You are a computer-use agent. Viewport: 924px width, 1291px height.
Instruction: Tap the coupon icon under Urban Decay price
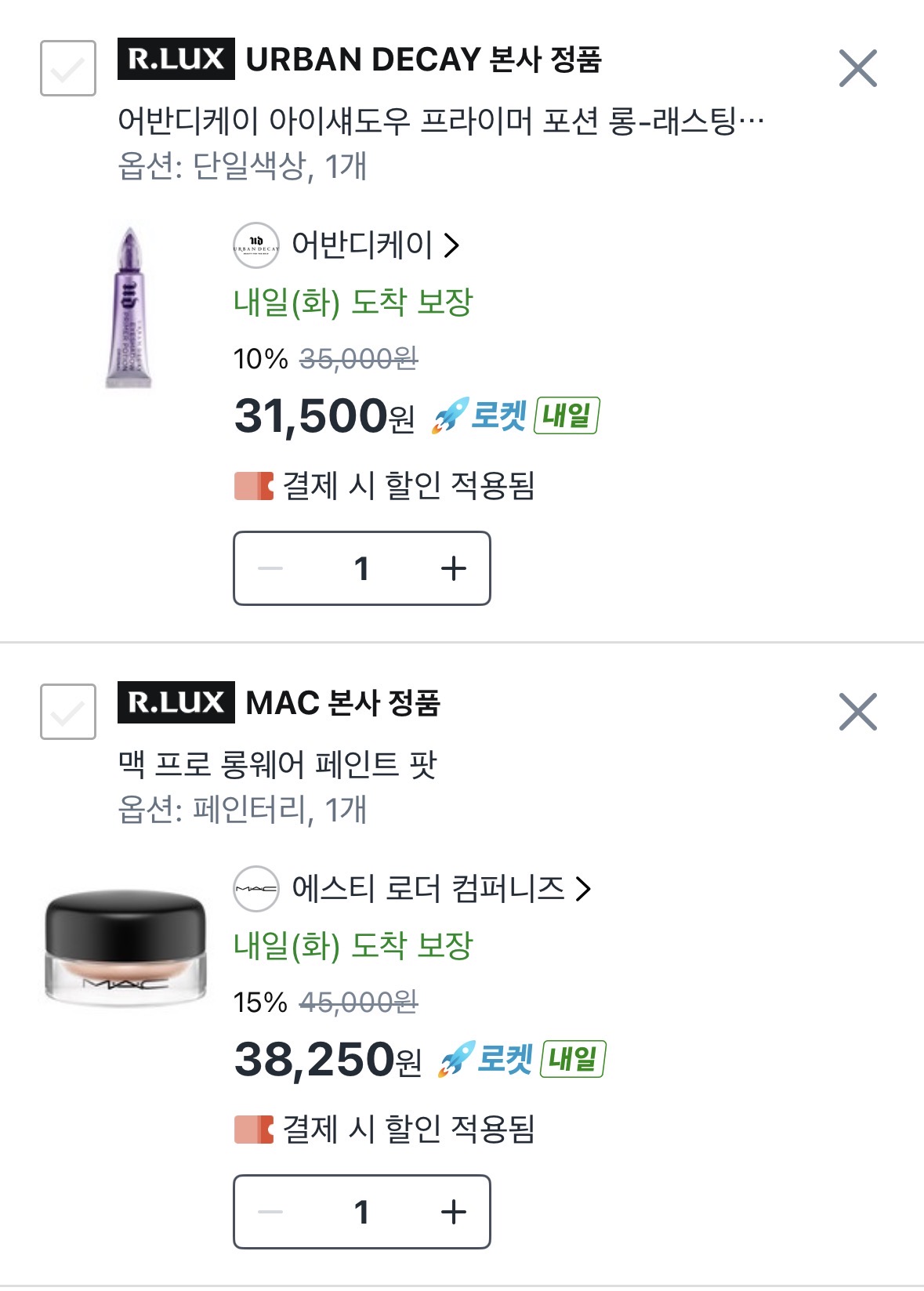pyautogui.click(x=254, y=486)
